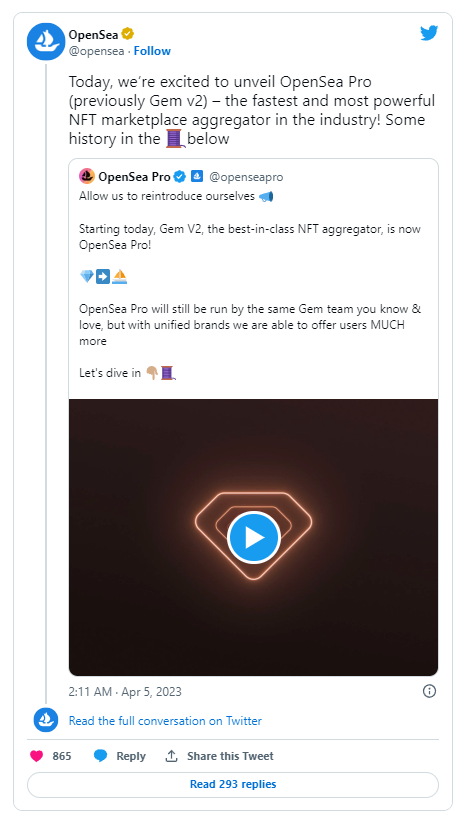Open the @opensea handle link

(96, 51)
